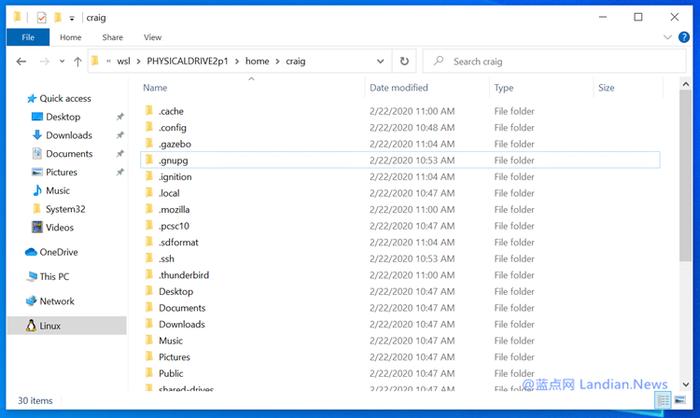The image size is (700, 418).
Task: Open Documents under Quick access
Action: [x=62, y=154]
